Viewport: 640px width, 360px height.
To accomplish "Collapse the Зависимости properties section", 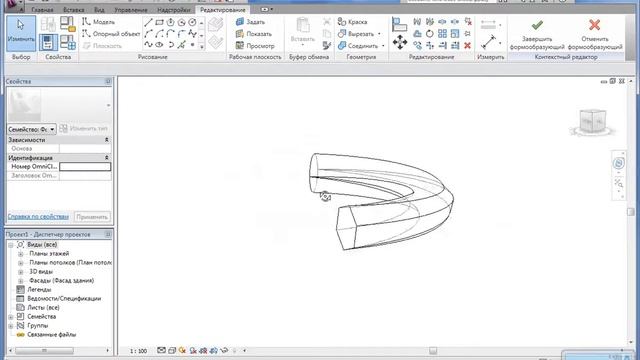I will pos(107,140).
